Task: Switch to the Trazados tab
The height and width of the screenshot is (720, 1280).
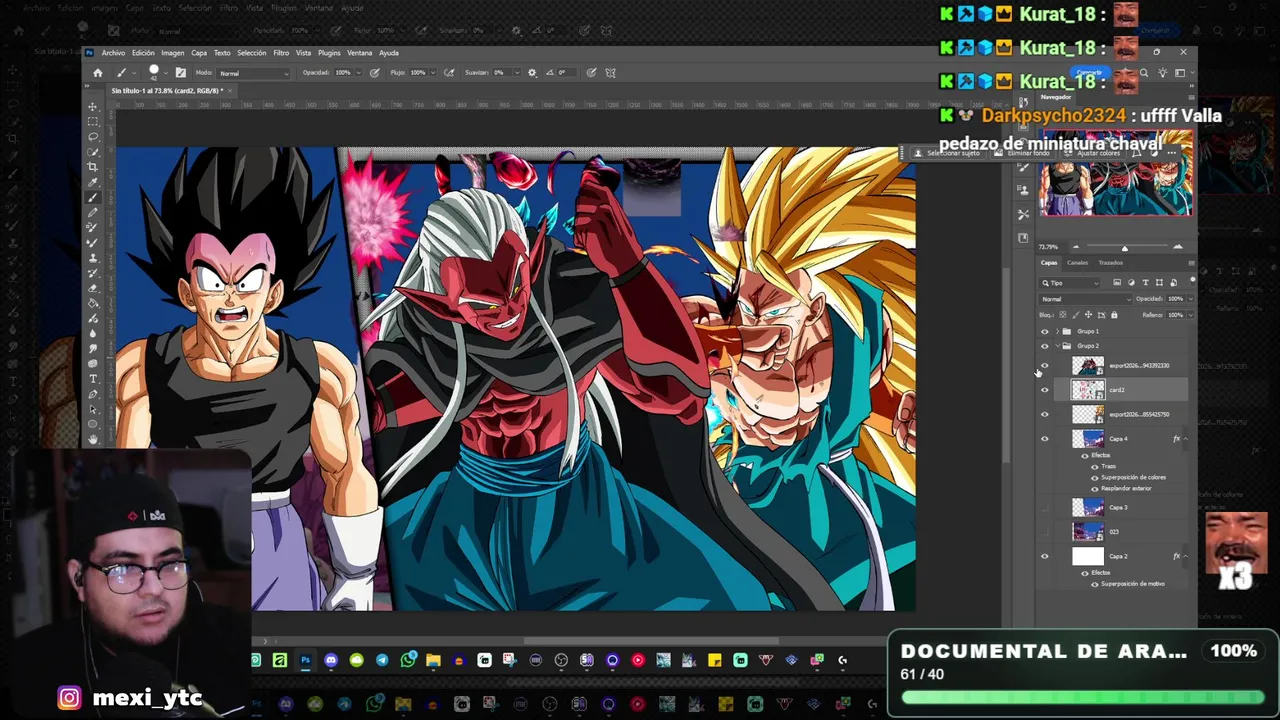Action: tap(1110, 263)
